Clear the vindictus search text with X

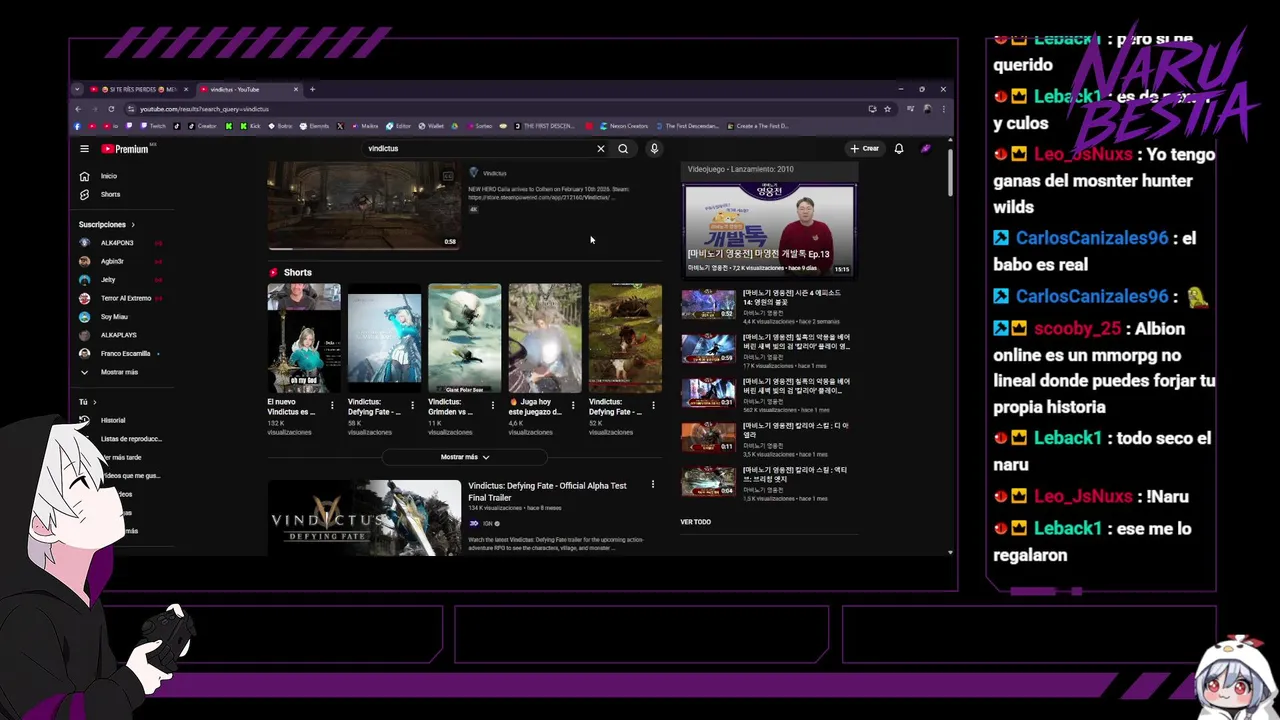(600, 148)
